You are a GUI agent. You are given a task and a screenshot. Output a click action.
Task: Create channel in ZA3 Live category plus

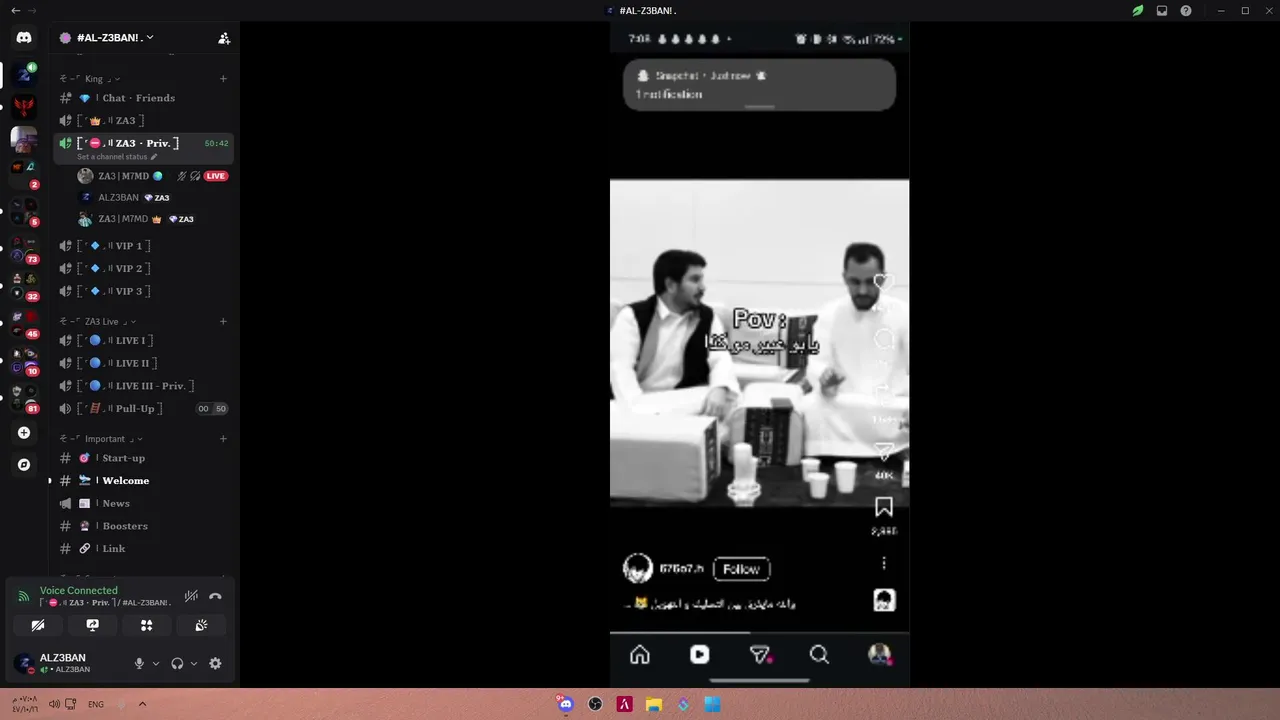223,322
